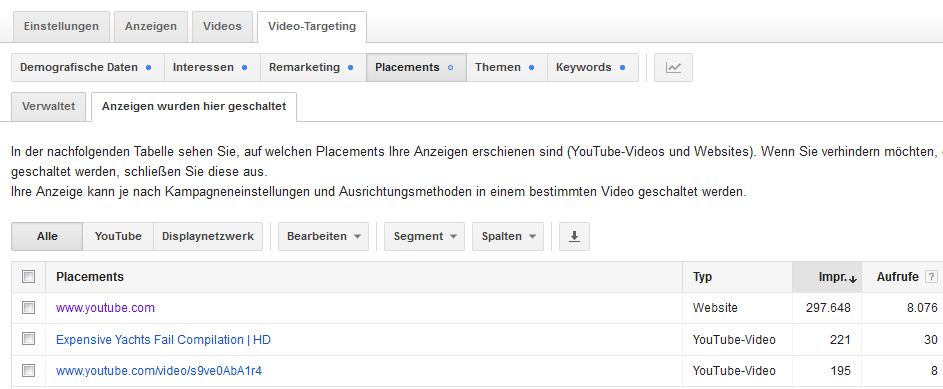The height and width of the screenshot is (389, 943).
Task: Open the Aufrufe help question mark
Action: pos(931,277)
